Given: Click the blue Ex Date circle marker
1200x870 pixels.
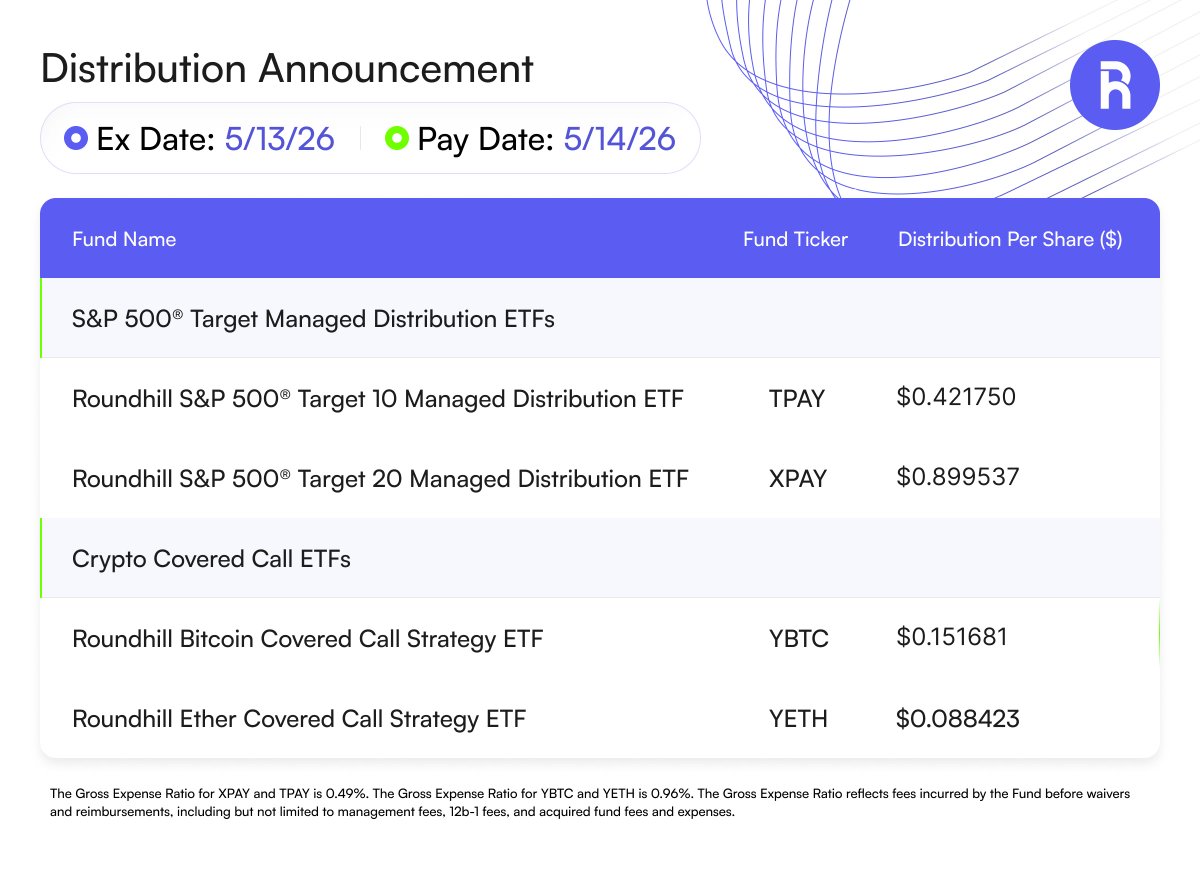Looking at the screenshot, I should click(x=75, y=139).
